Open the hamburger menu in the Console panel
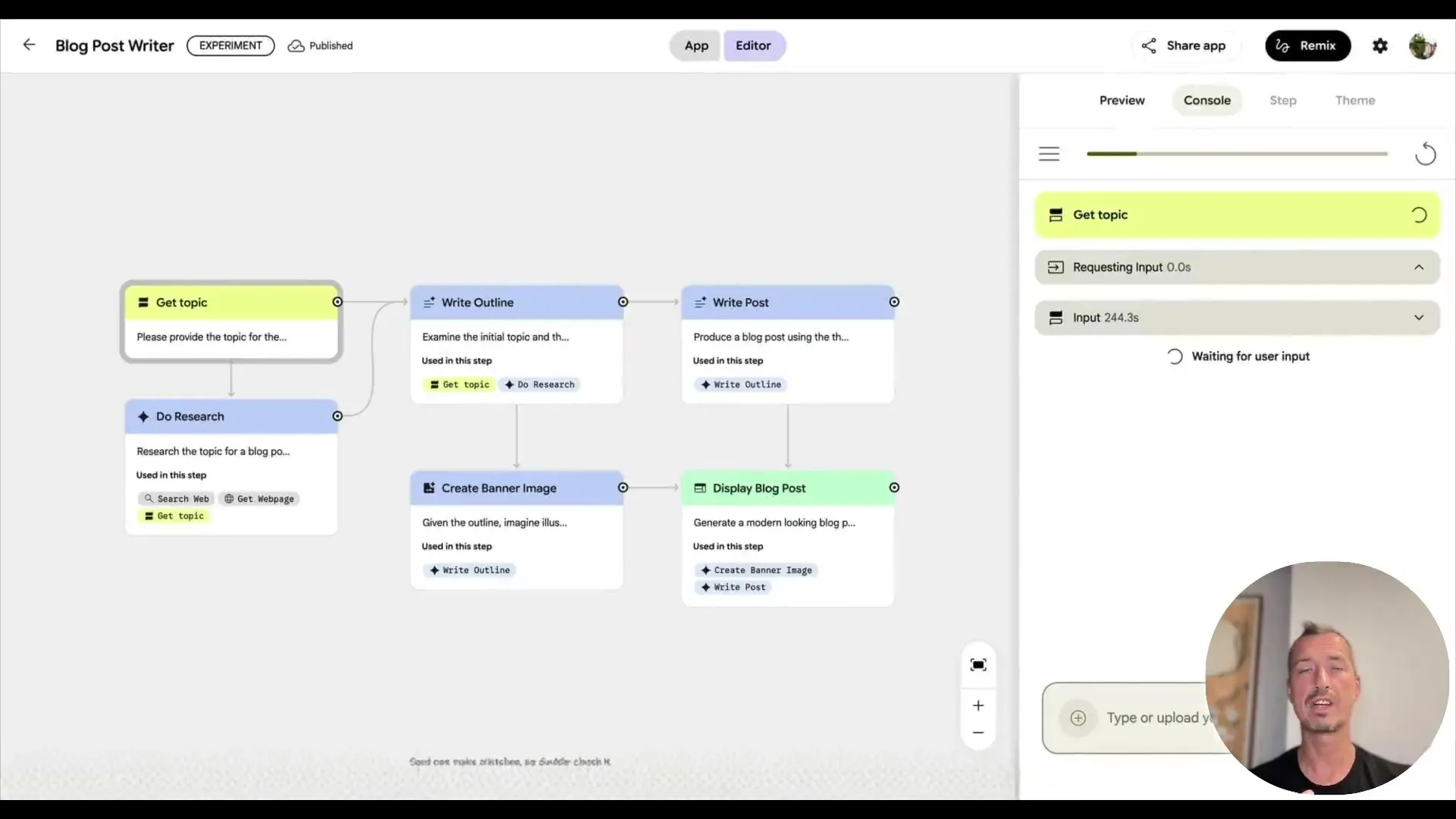 pos(1050,153)
